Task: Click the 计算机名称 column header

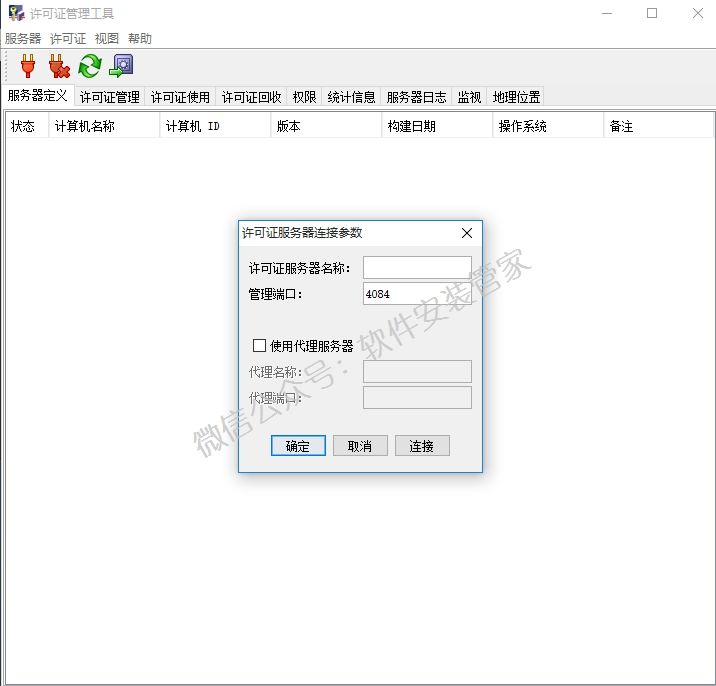Action: click(x=85, y=127)
